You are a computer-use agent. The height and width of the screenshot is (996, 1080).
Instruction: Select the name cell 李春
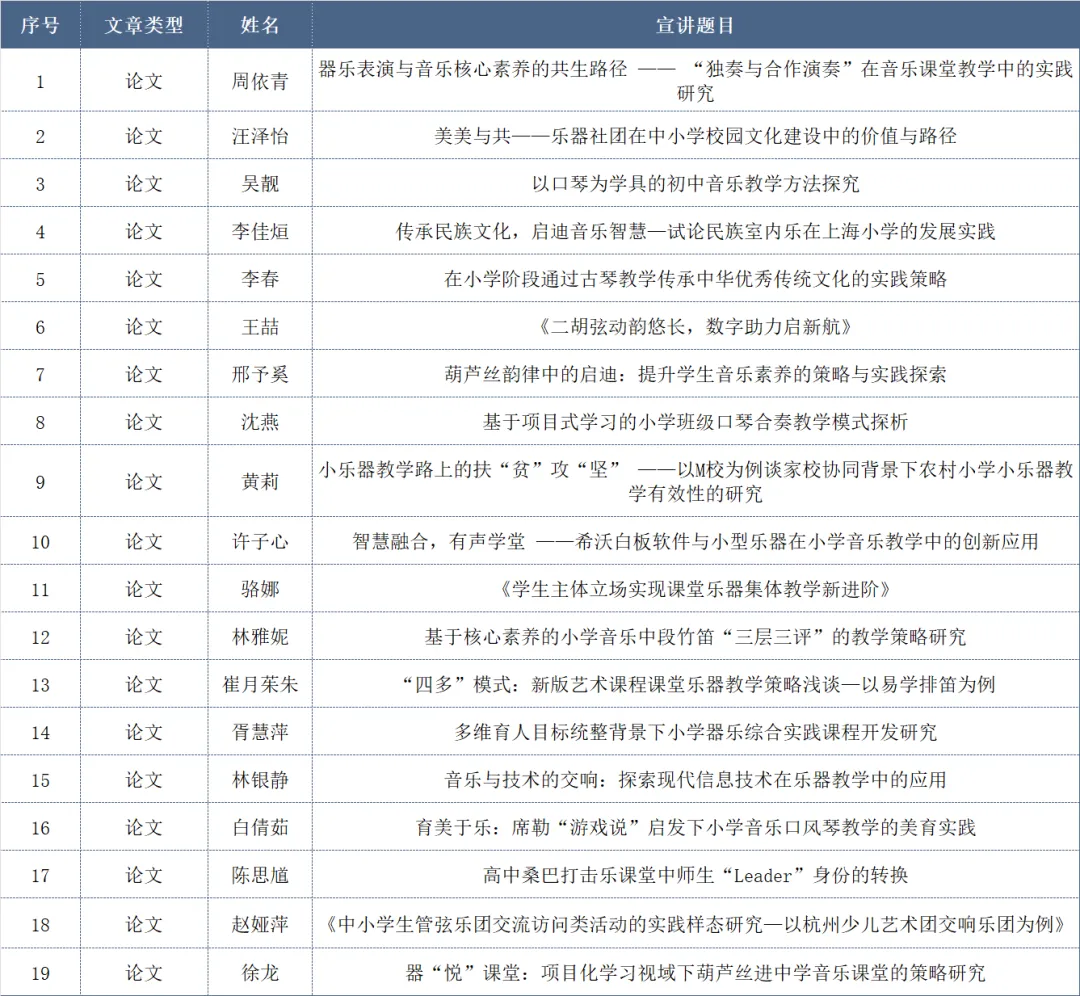pyautogui.click(x=260, y=279)
